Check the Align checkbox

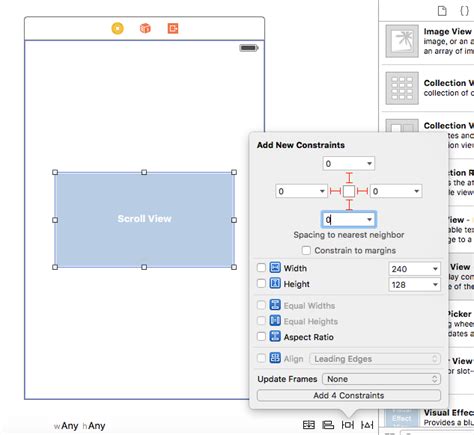pyautogui.click(x=261, y=358)
